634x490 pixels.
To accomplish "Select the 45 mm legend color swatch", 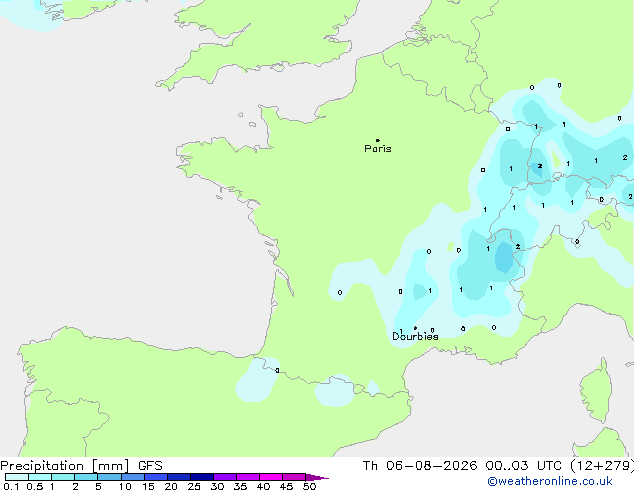I will 294,477.
